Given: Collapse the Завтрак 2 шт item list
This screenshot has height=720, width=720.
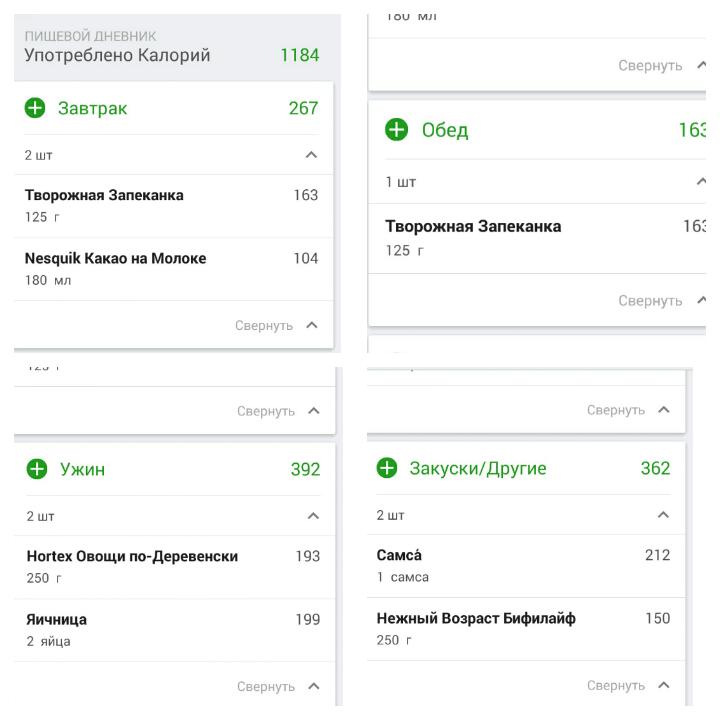Looking at the screenshot, I should [311, 155].
